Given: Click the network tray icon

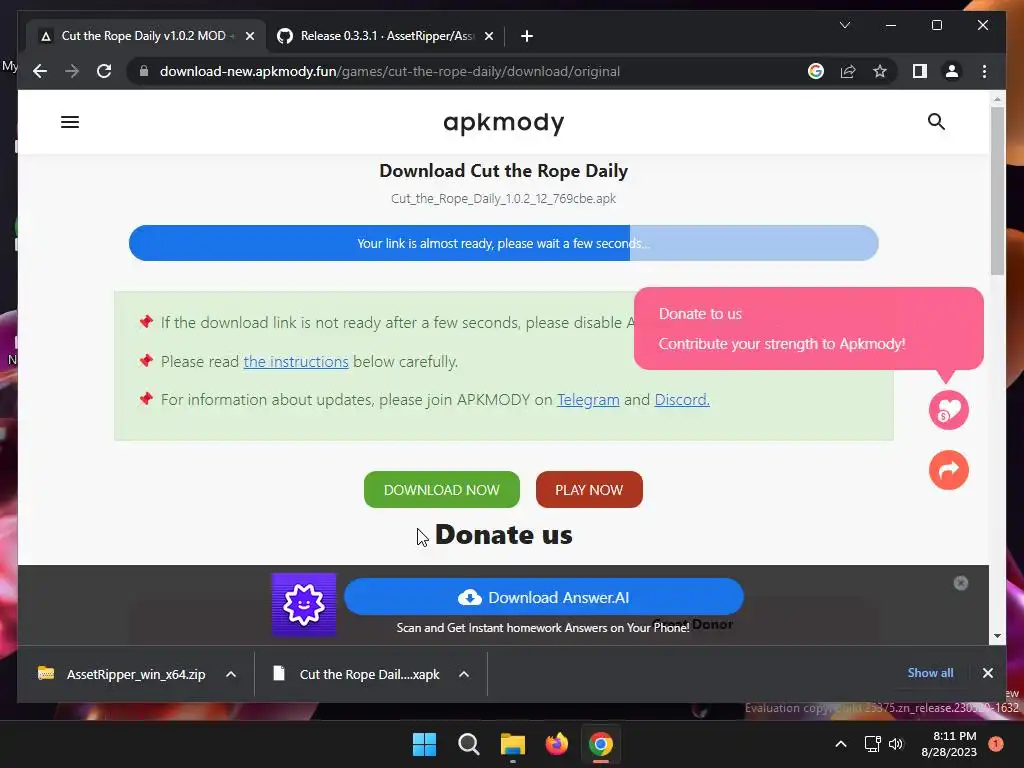Looking at the screenshot, I should coord(872,744).
